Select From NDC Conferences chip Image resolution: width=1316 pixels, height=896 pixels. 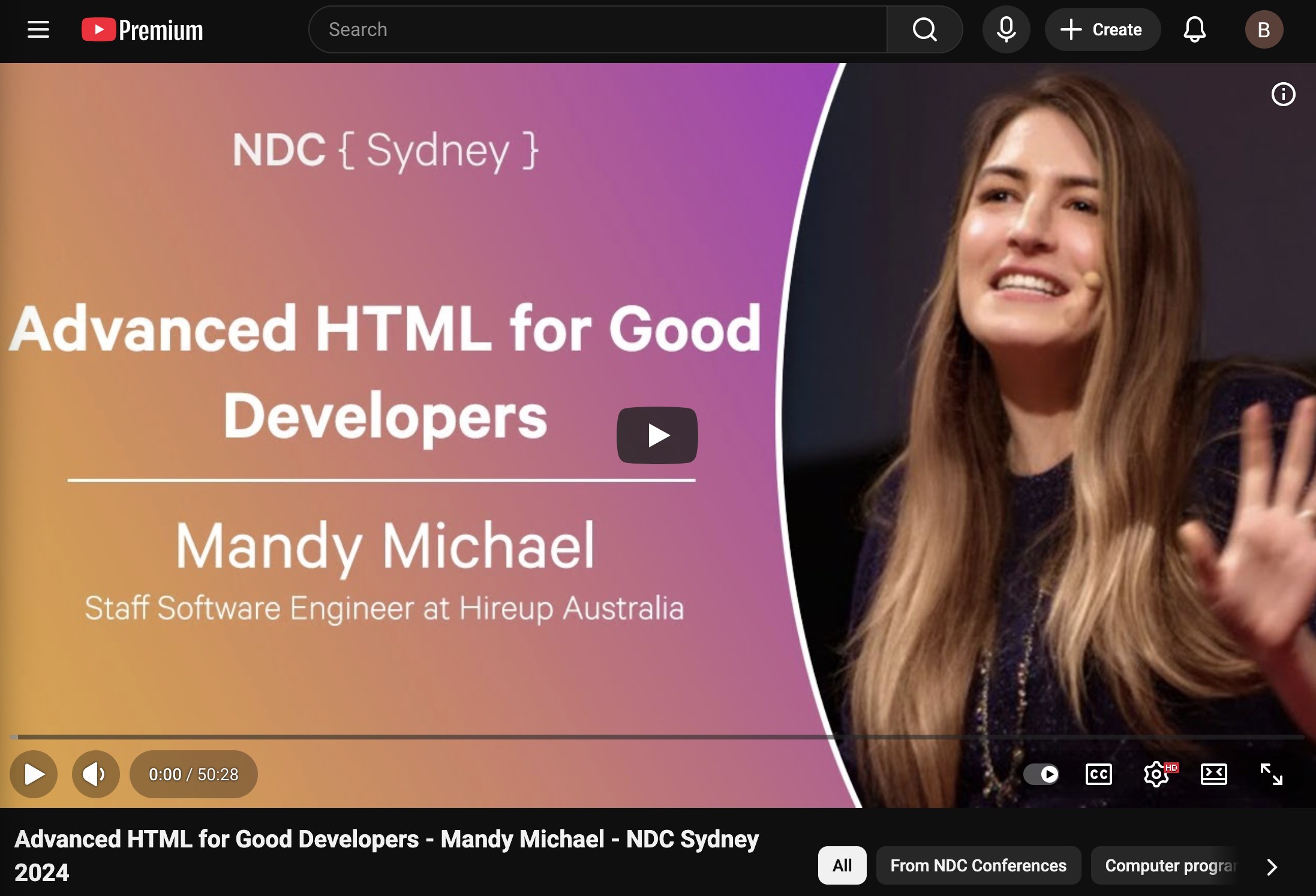[x=978, y=865]
